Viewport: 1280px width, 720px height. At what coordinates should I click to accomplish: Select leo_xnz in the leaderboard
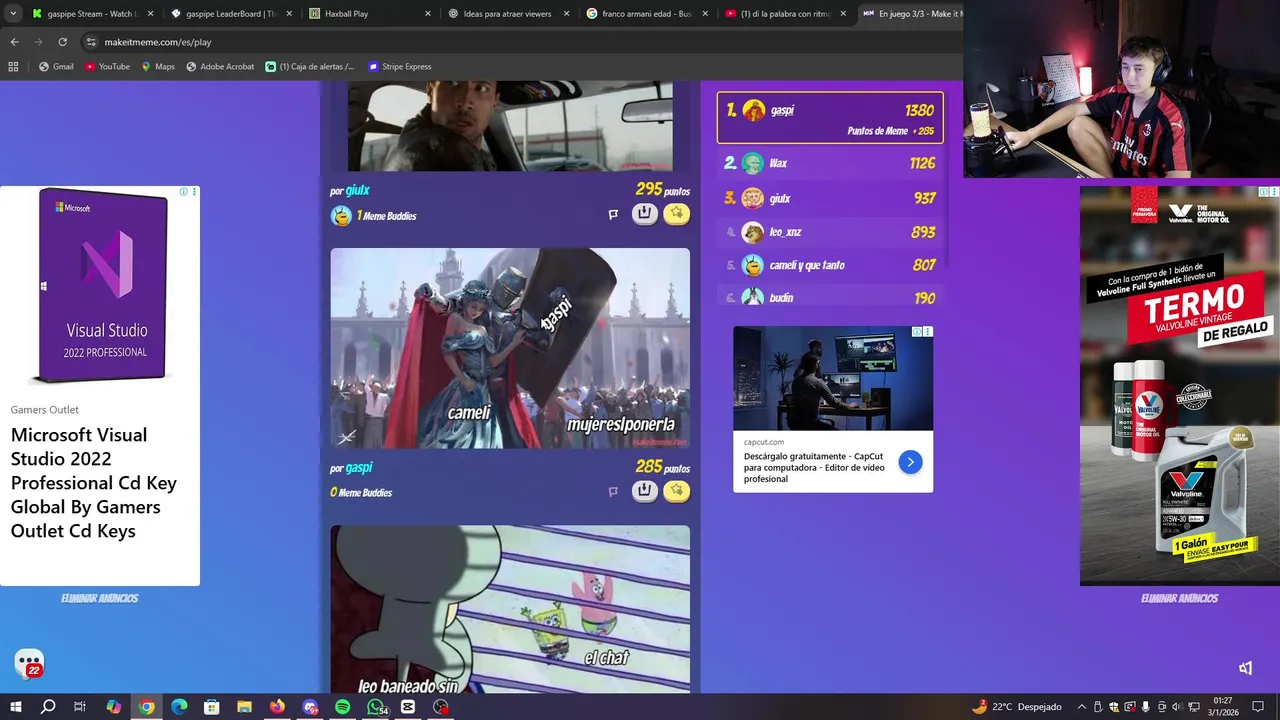[x=830, y=232]
